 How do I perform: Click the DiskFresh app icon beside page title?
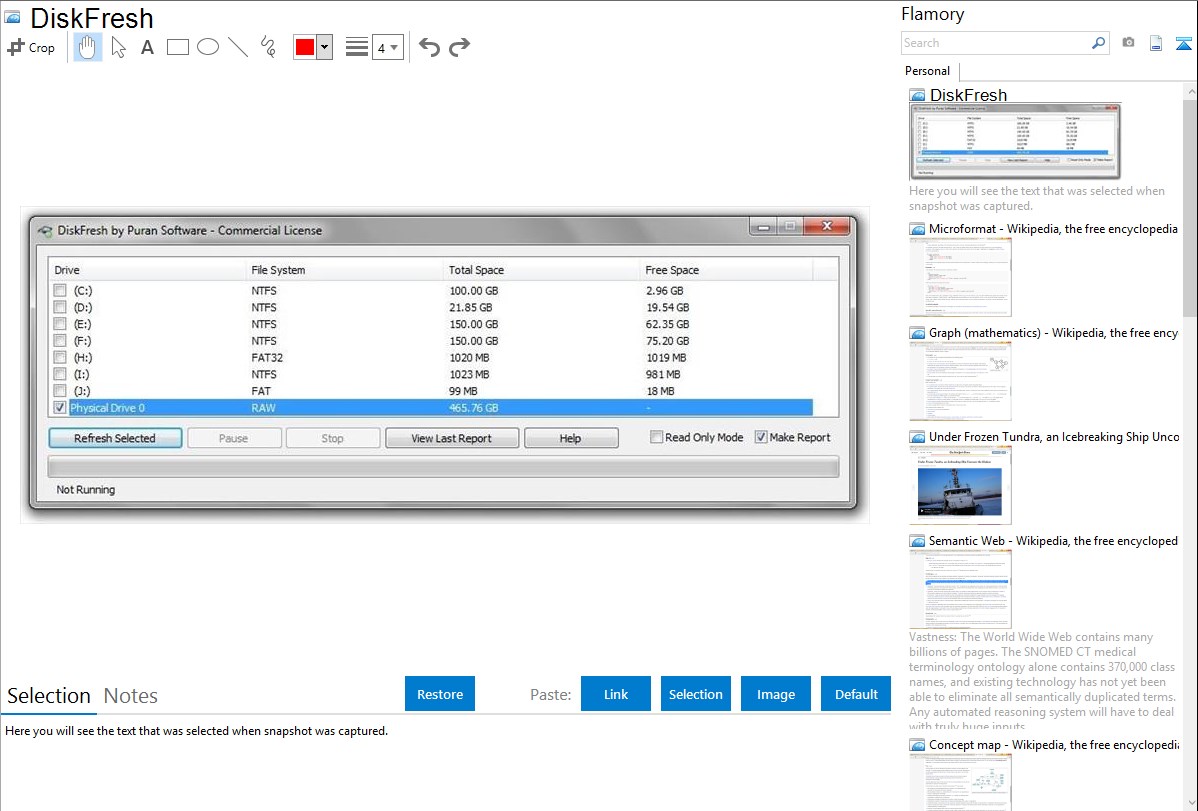point(13,18)
